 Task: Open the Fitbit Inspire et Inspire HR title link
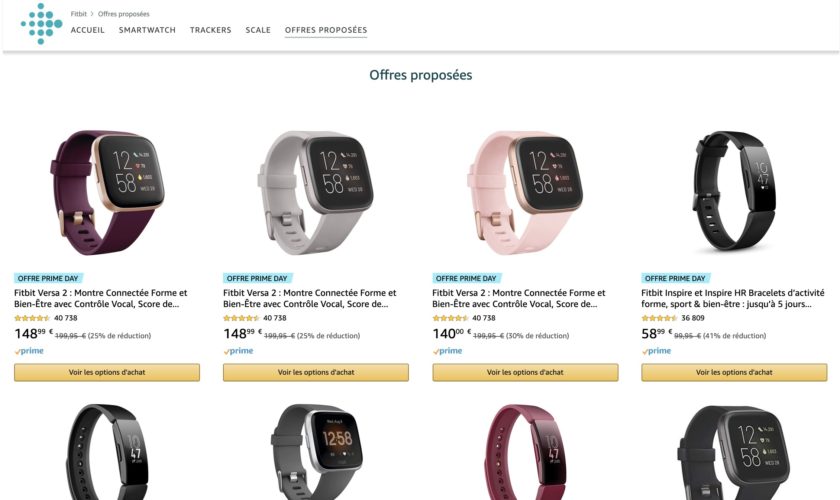[x=733, y=298]
